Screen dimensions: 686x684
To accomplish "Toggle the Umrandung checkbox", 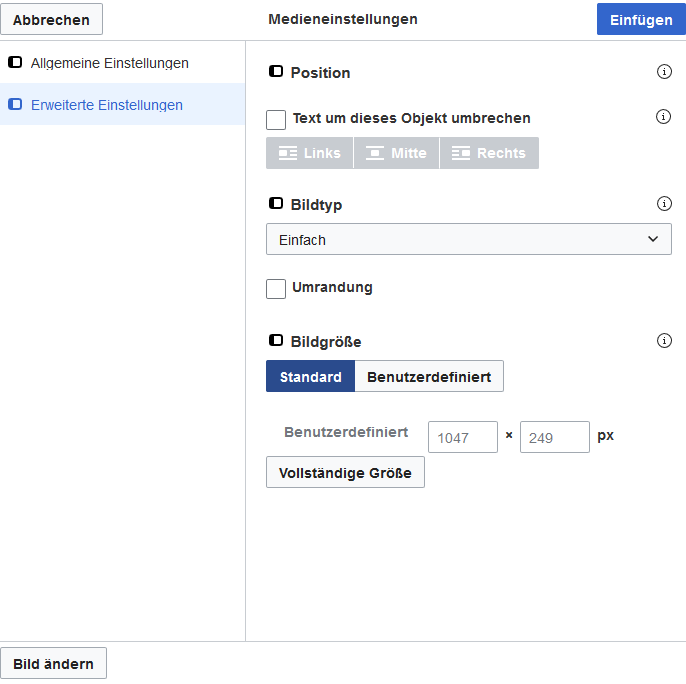I will pyautogui.click(x=276, y=288).
